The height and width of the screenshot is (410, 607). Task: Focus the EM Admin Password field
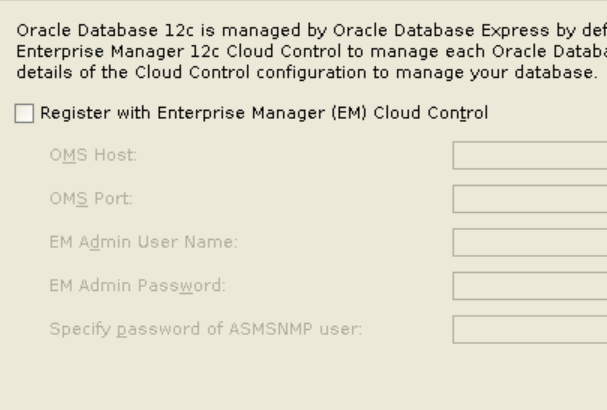[530, 286]
